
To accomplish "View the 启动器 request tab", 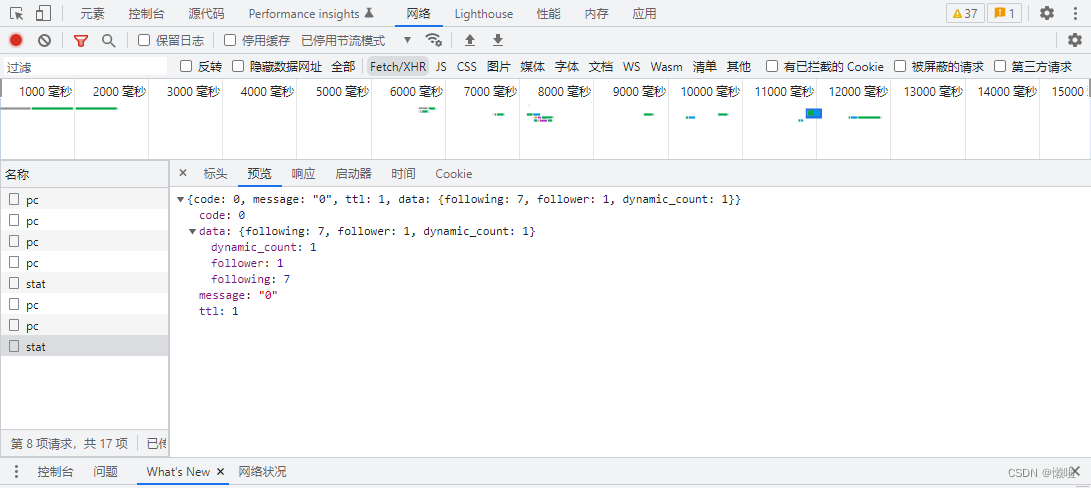I will [353, 173].
